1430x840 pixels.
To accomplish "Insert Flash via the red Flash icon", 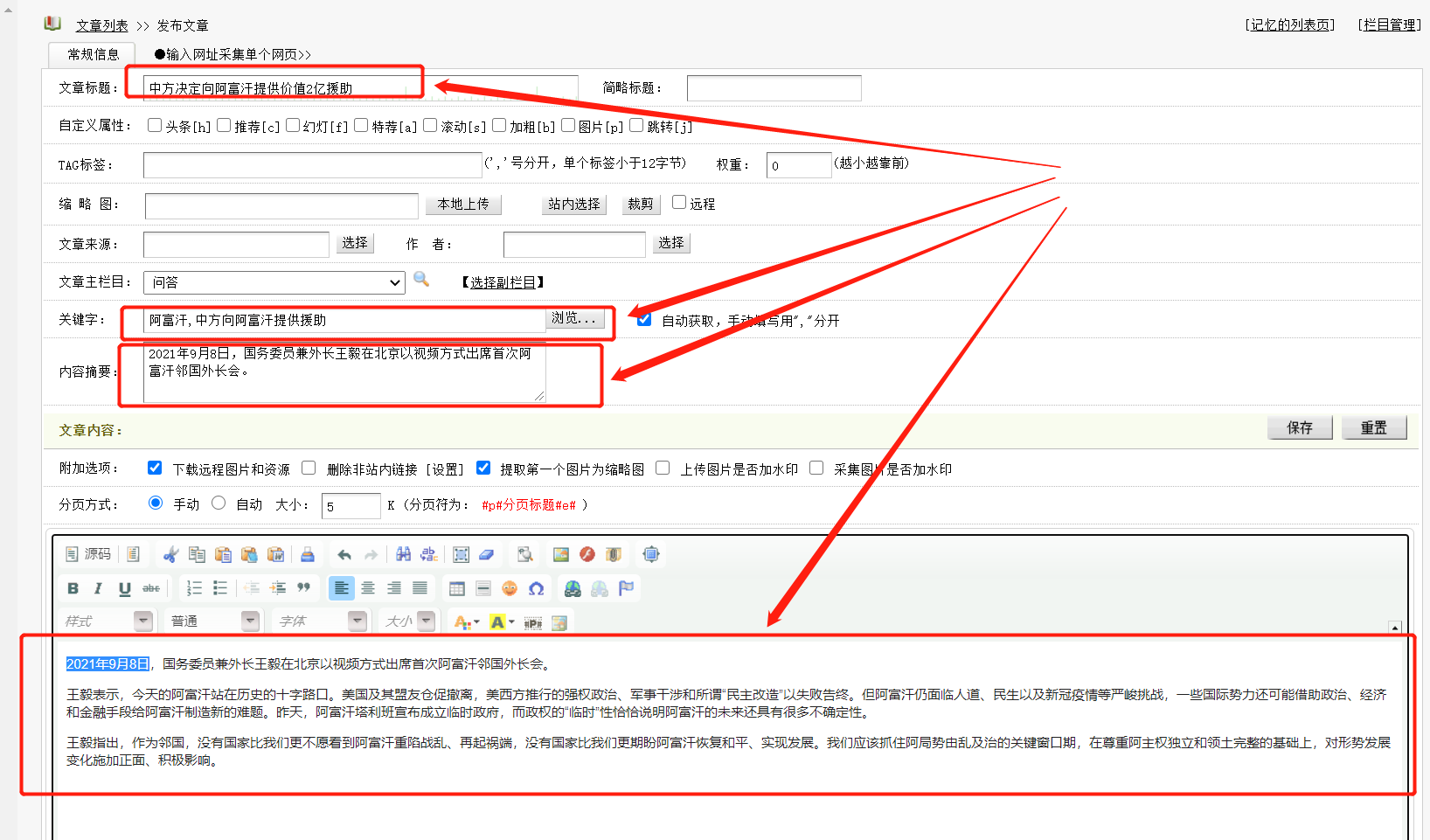I will tap(587, 554).
